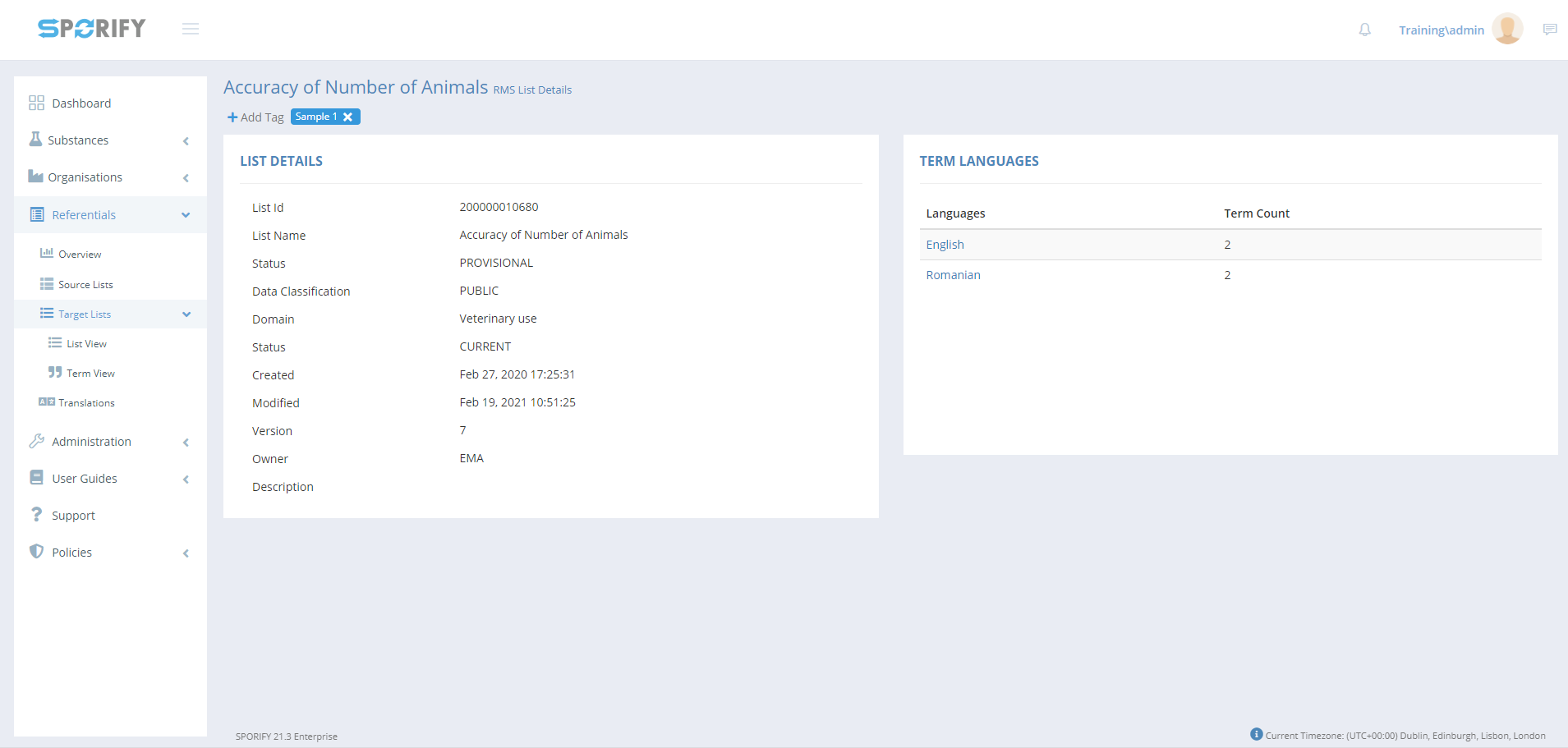Screen dimensions: 1568x748
Task: Click the SPORIFY logo
Action: 92,29
